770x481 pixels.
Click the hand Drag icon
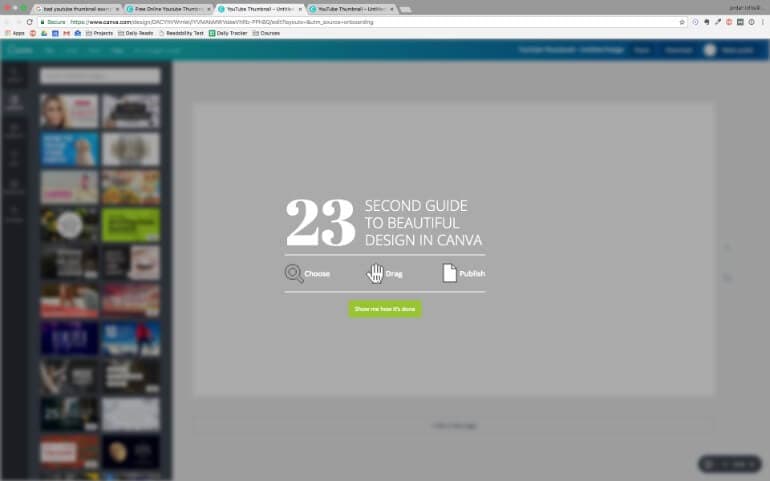(x=376, y=273)
